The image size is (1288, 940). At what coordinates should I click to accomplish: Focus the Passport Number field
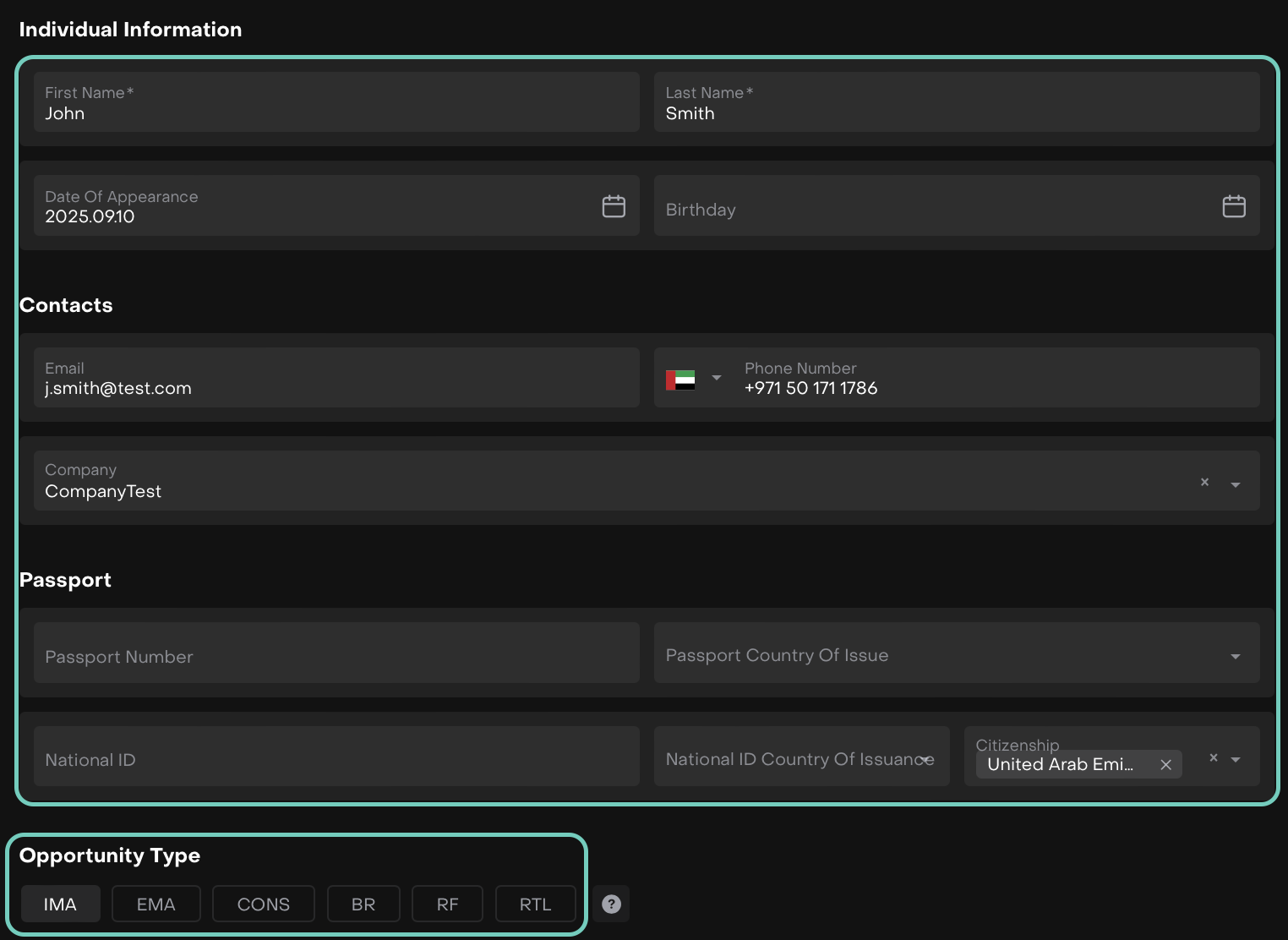point(336,656)
